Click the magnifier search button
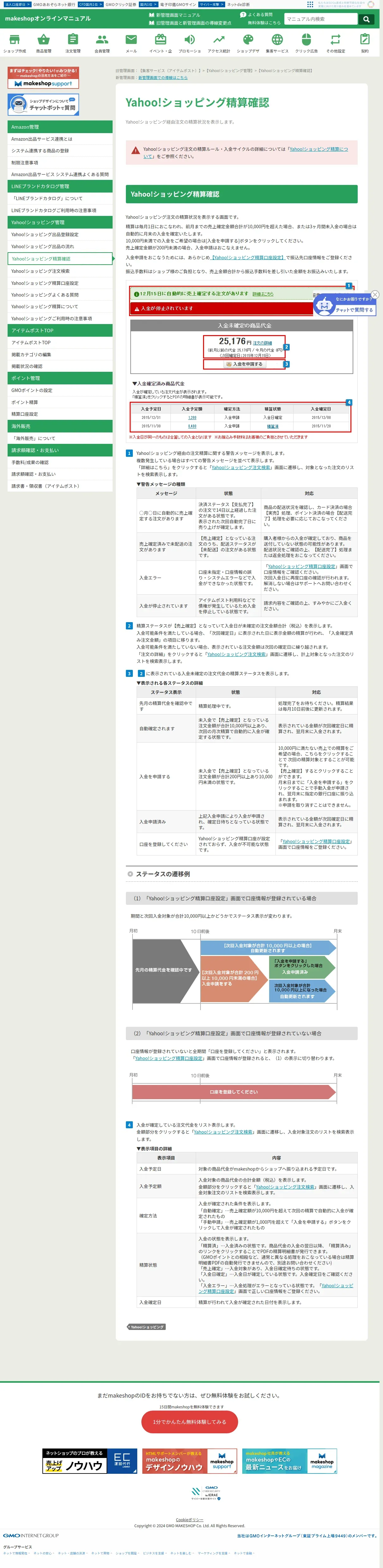The image size is (383, 1568). click(366, 19)
